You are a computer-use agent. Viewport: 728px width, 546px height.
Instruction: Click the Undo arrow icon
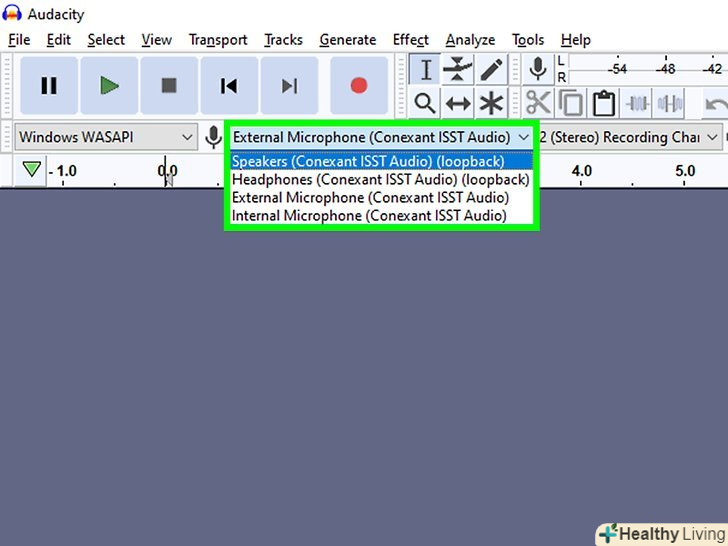click(716, 104)
